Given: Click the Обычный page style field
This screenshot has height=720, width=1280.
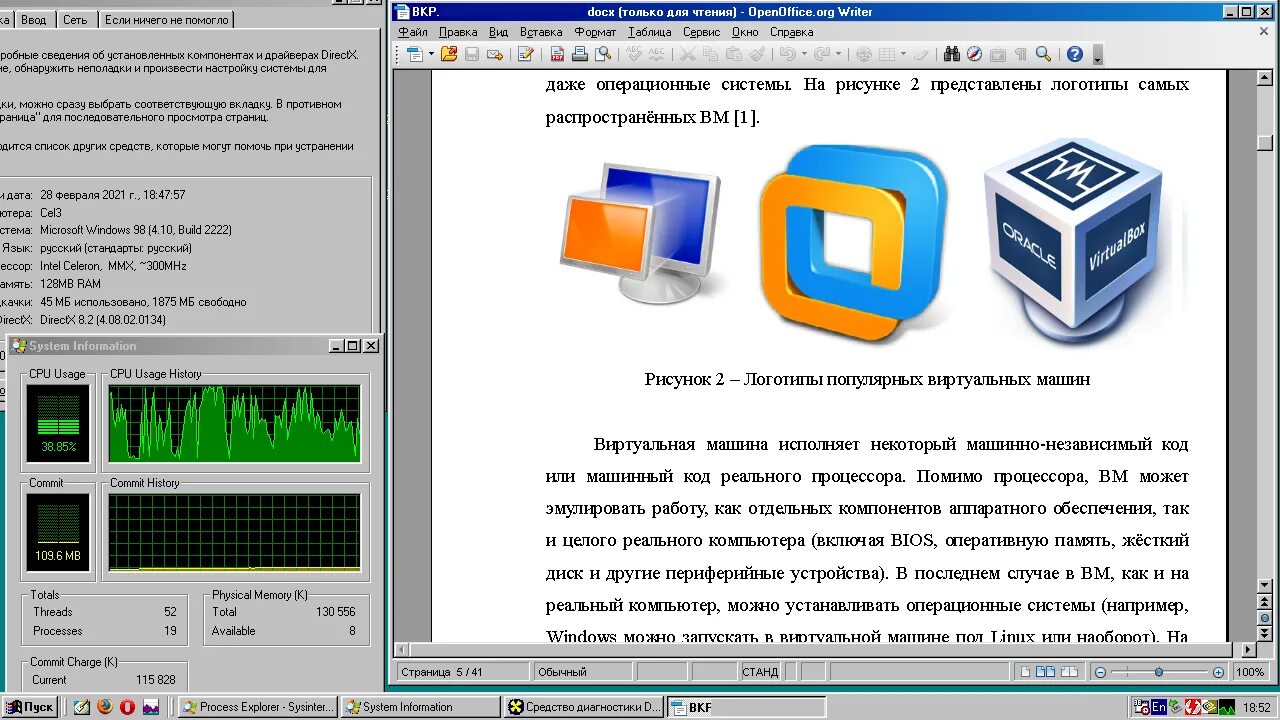Looking at the screenshot, I should [583, 672].
